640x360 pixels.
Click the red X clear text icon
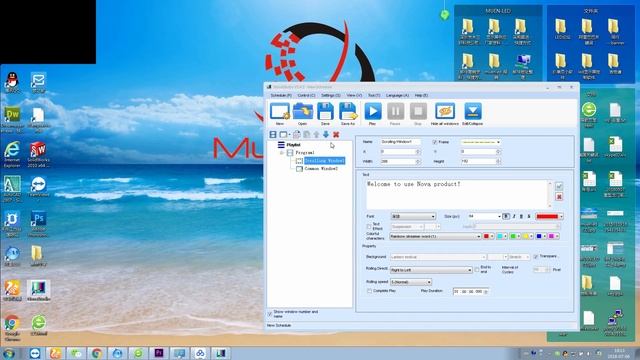point(559,197)
